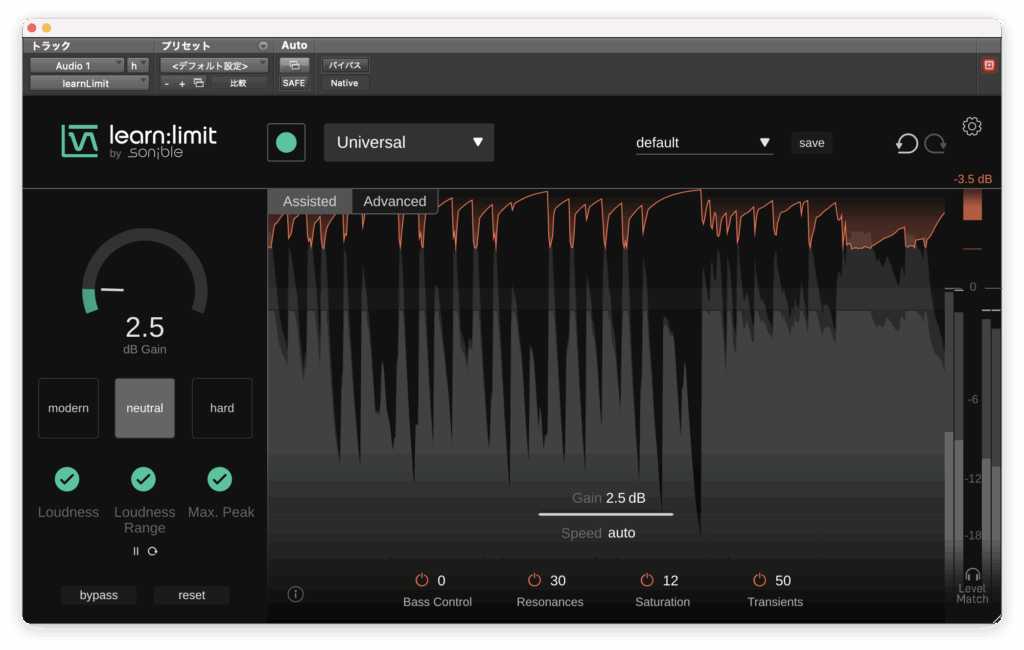Toggle Saturation power icon
Screen dimensions: 1024x650
647,579
